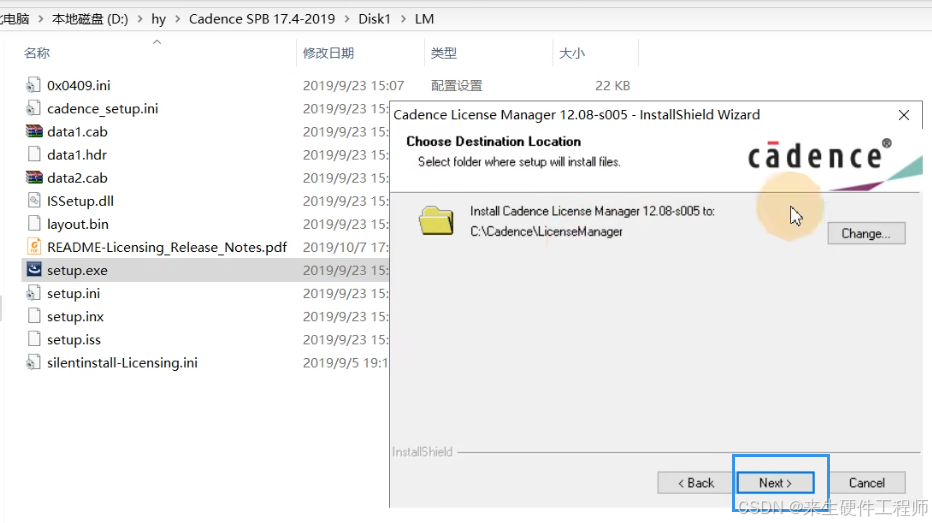Click the README-Licensing_Release_Notes.pdf icon

coord(34,247)
